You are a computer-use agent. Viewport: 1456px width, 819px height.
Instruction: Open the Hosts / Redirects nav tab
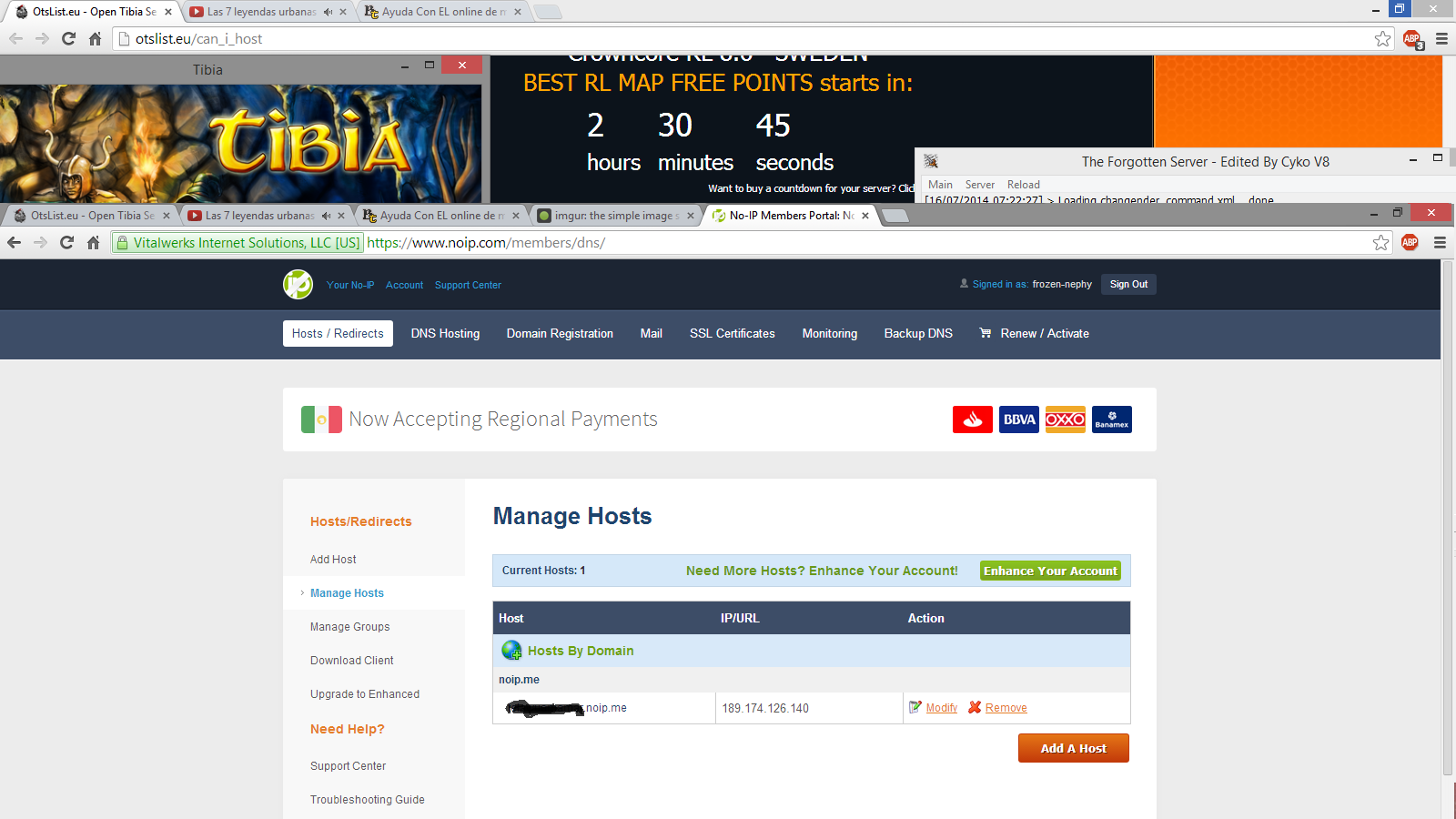[338, 333]
